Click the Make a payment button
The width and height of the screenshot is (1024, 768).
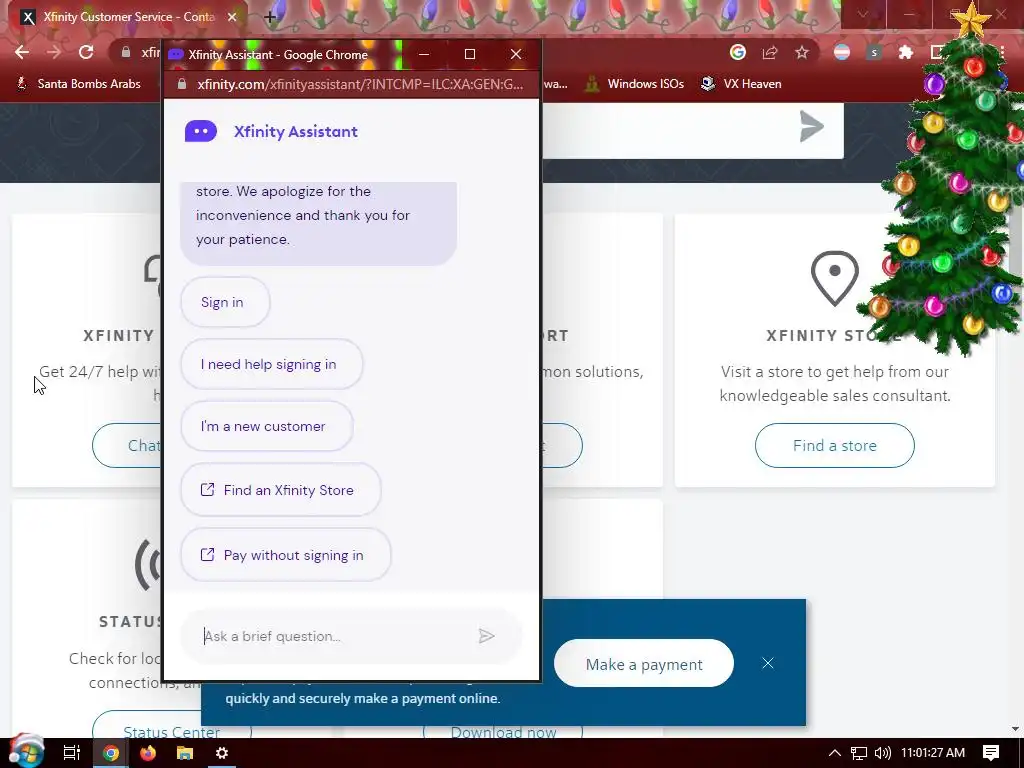click(644, 664)
